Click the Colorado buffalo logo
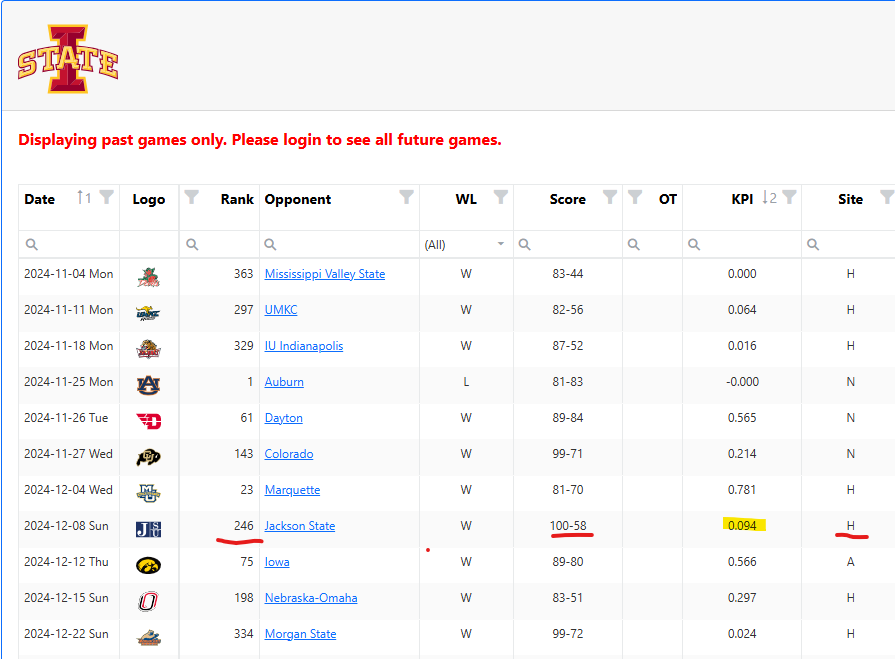The height and width of the screenshot is (659, 895). pyautogui.click(x=148, y=457)
